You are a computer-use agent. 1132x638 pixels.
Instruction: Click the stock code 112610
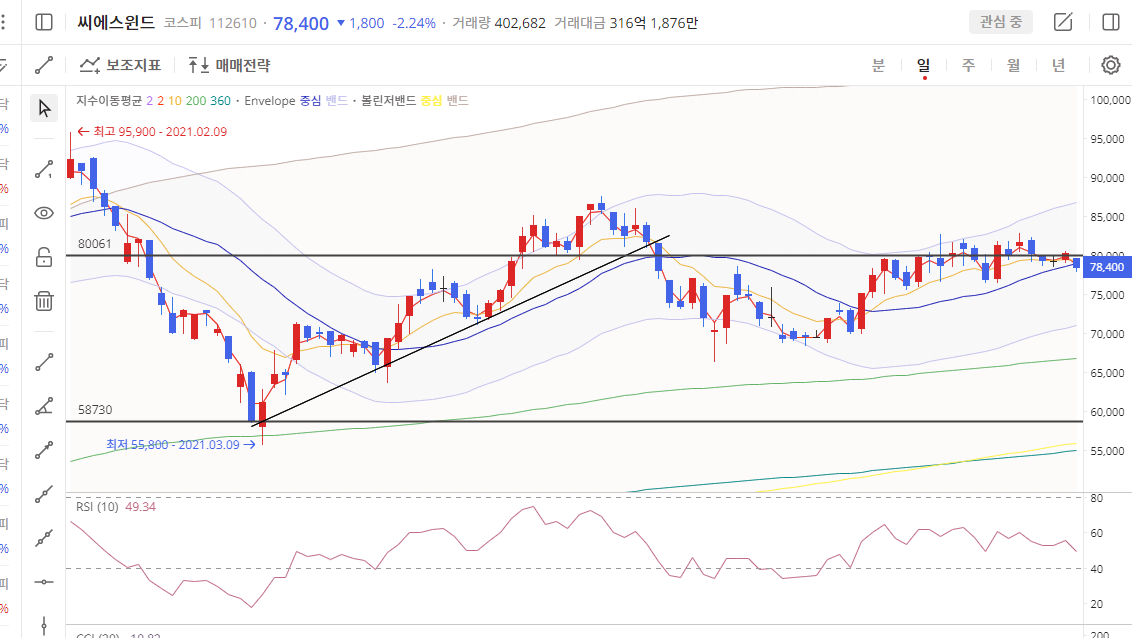232,23
